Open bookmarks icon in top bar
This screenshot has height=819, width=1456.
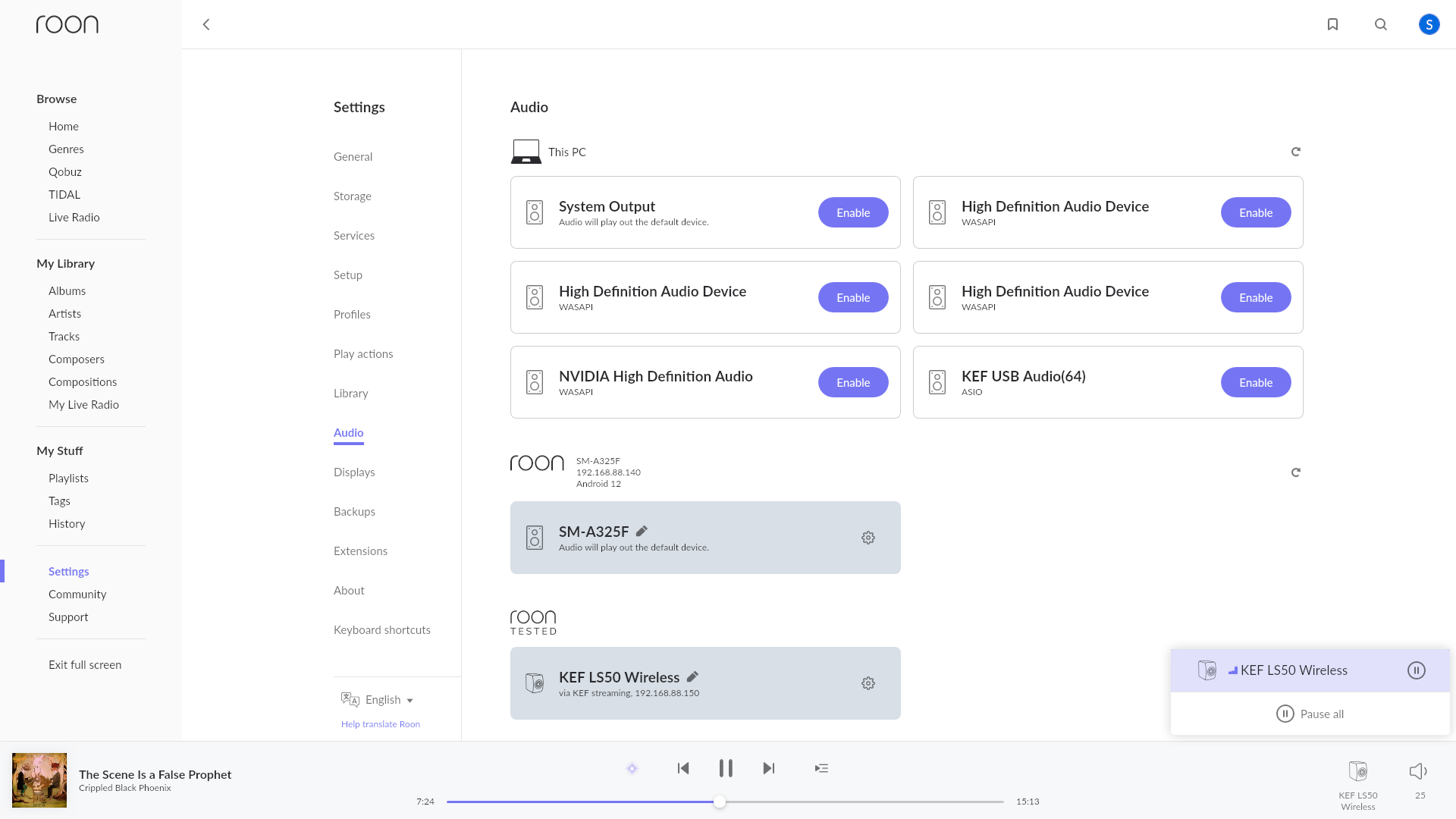[1332, 24]
